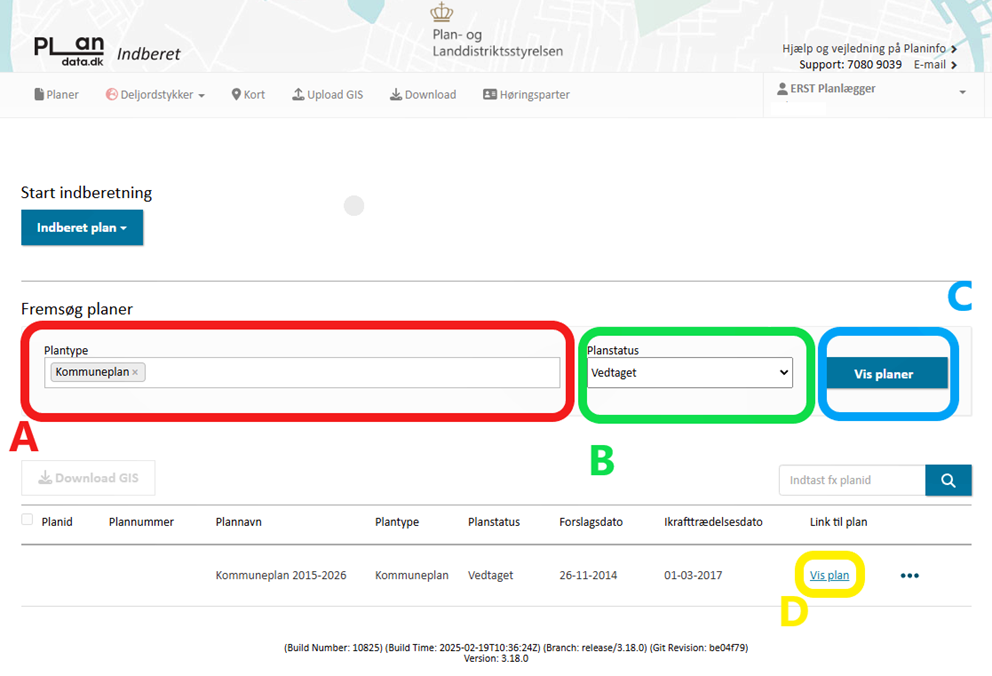Open the Planer menu item
The width and height of the screenshot is (992, 676).
pos(56,95)
